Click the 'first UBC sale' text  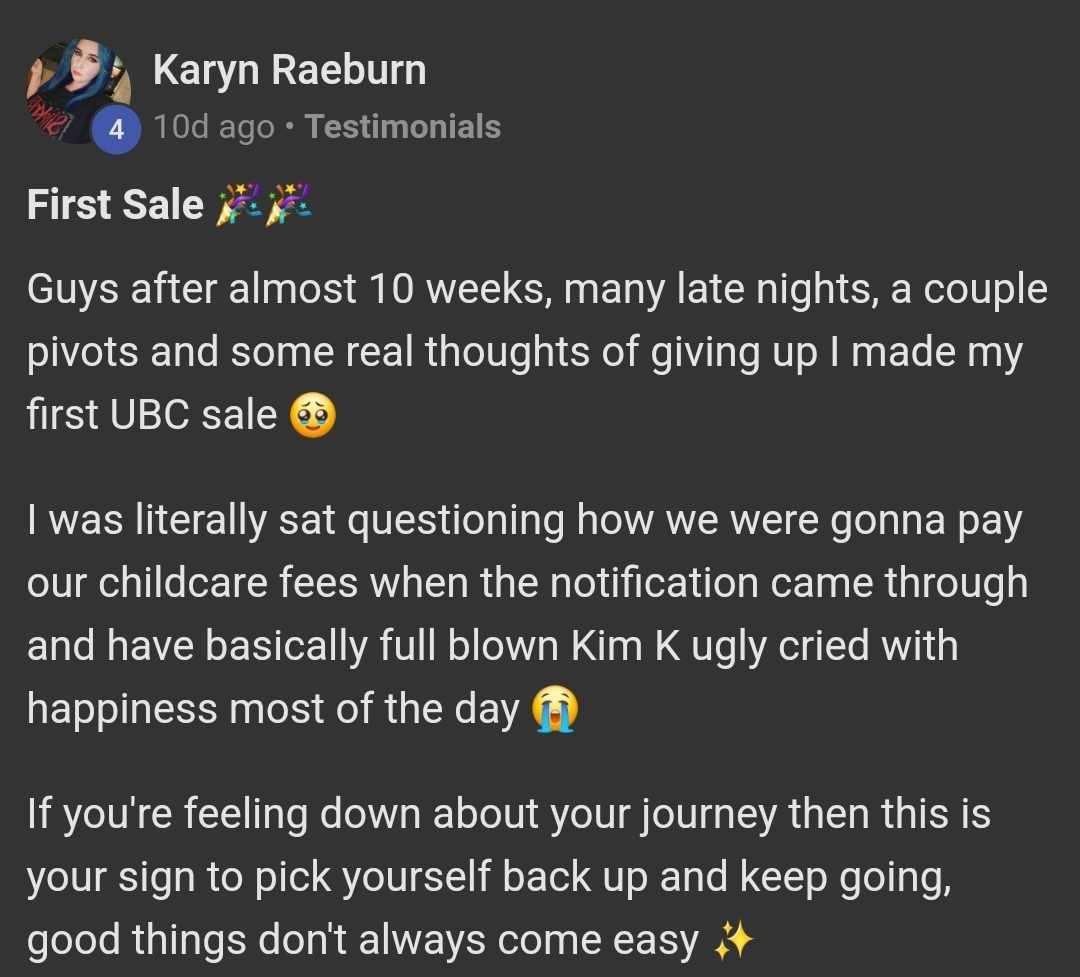pyautogui.click(x=152, y=415)
